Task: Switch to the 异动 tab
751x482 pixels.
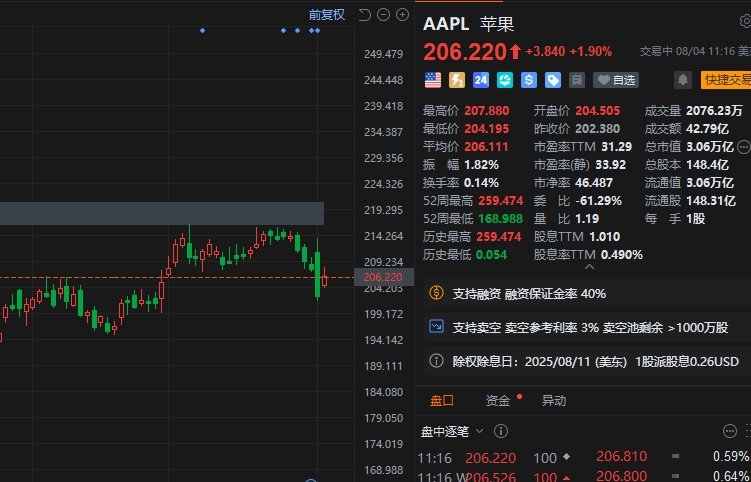Action: coord(554,401)
